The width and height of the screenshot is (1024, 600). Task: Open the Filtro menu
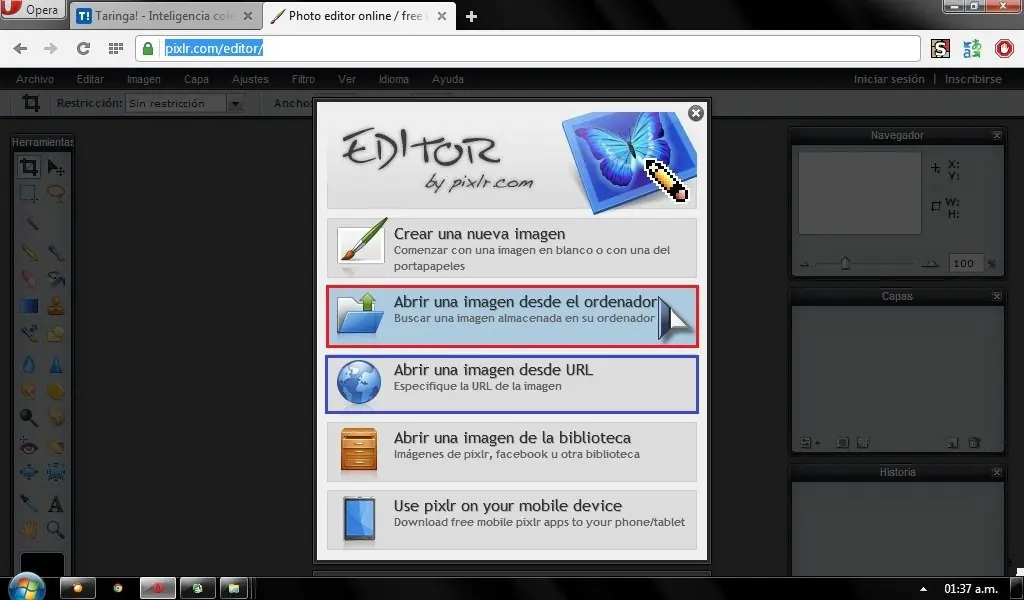pyautogui.click(x=303, y=79)
